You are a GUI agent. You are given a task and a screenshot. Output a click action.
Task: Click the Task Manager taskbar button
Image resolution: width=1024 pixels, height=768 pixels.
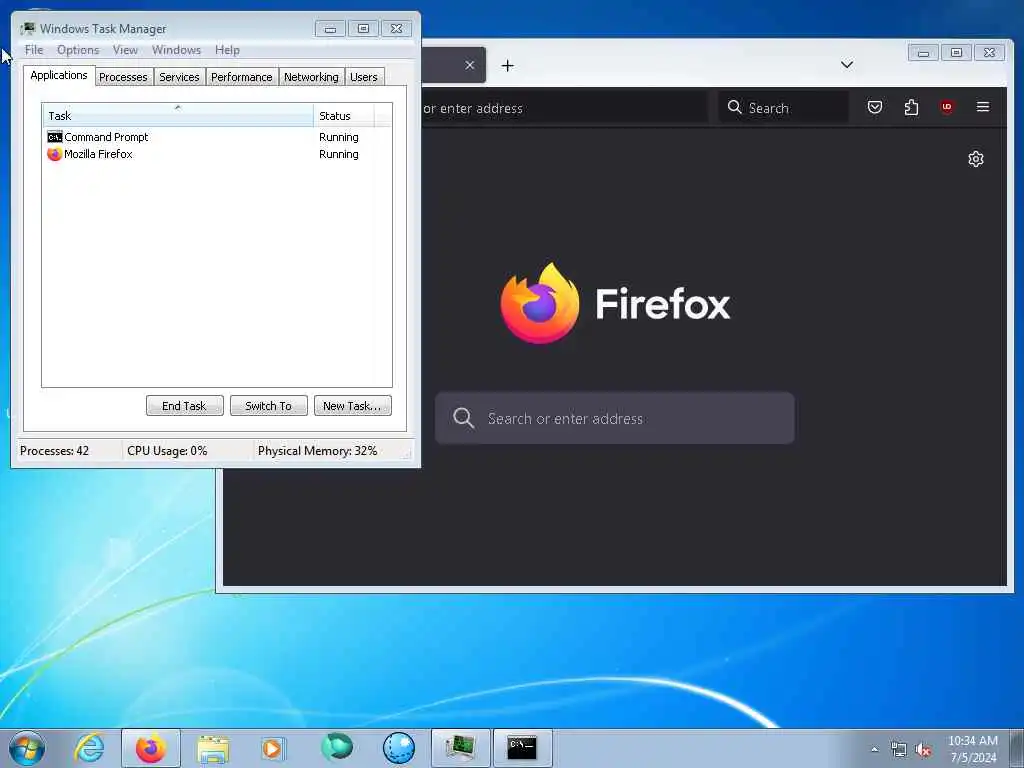point(460,748)
